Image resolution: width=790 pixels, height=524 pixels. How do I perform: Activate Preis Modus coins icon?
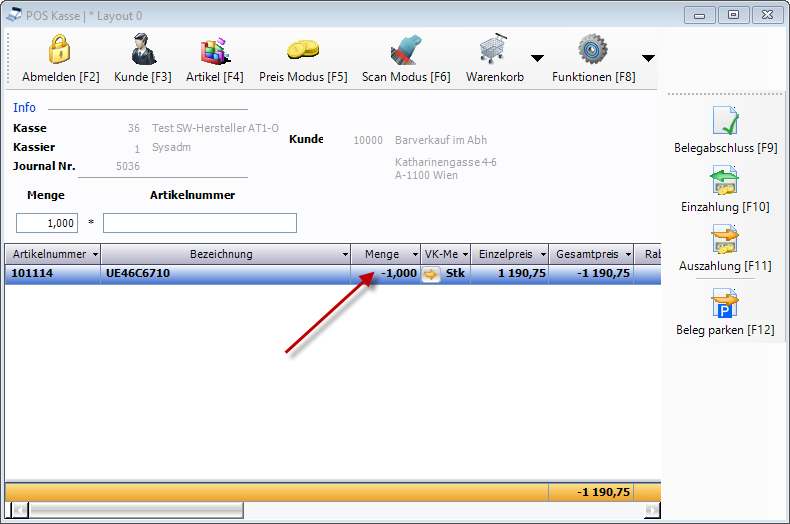(303, 50)
